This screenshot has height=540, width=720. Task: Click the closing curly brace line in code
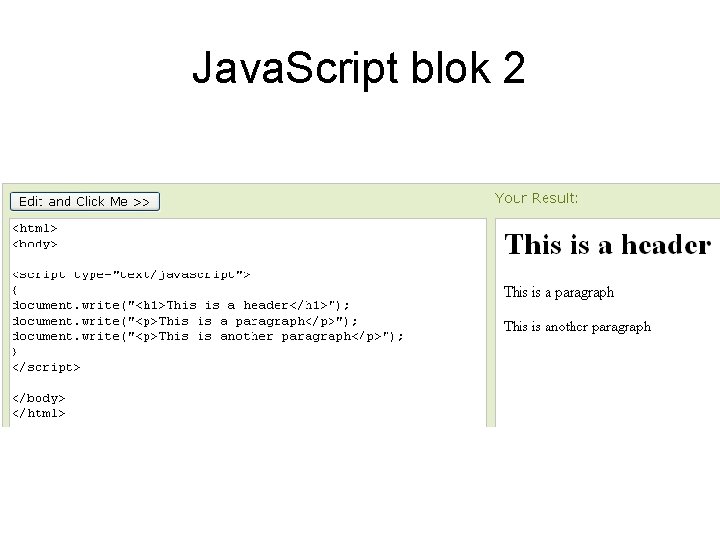coord(15,352)
